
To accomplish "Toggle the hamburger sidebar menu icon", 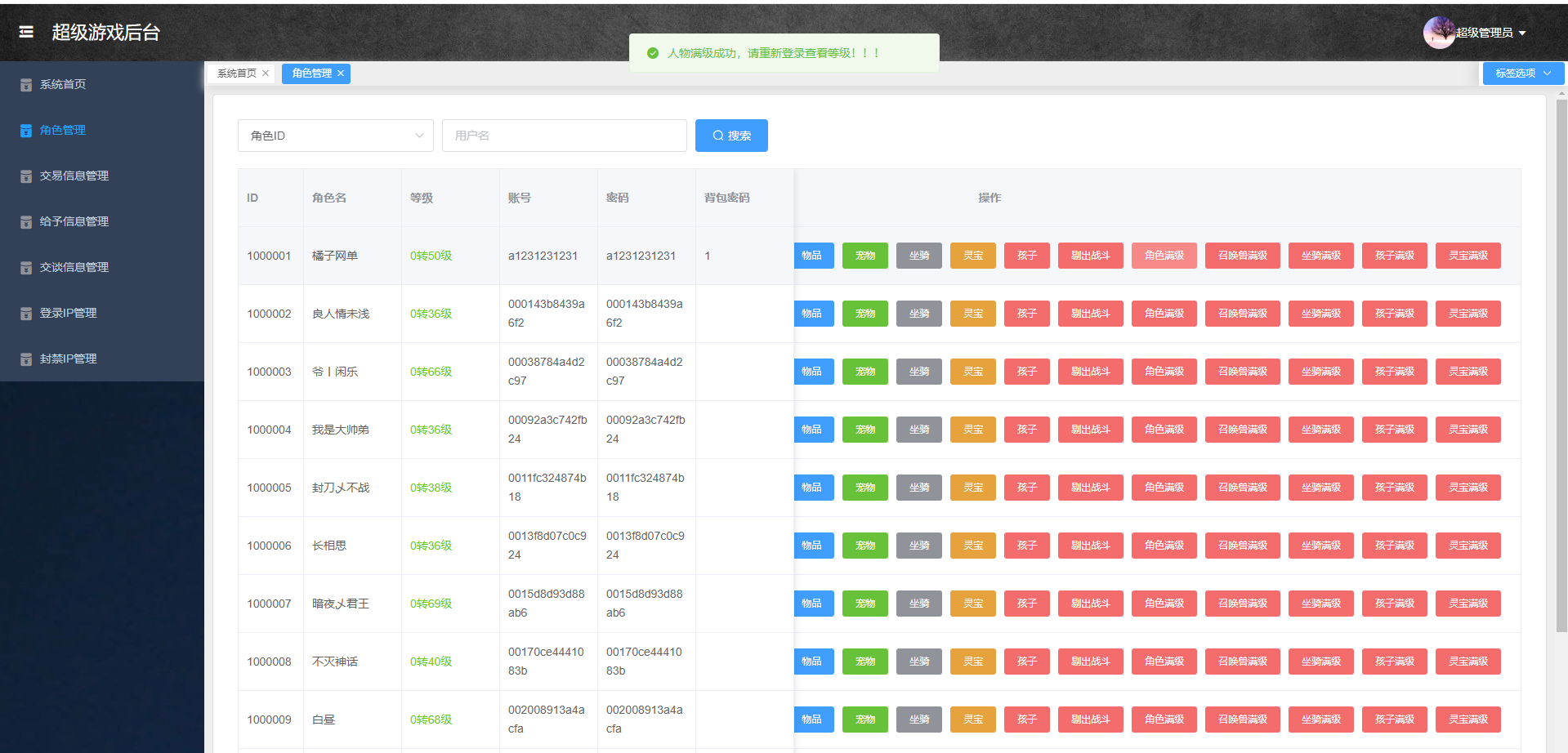I will 26,32.
